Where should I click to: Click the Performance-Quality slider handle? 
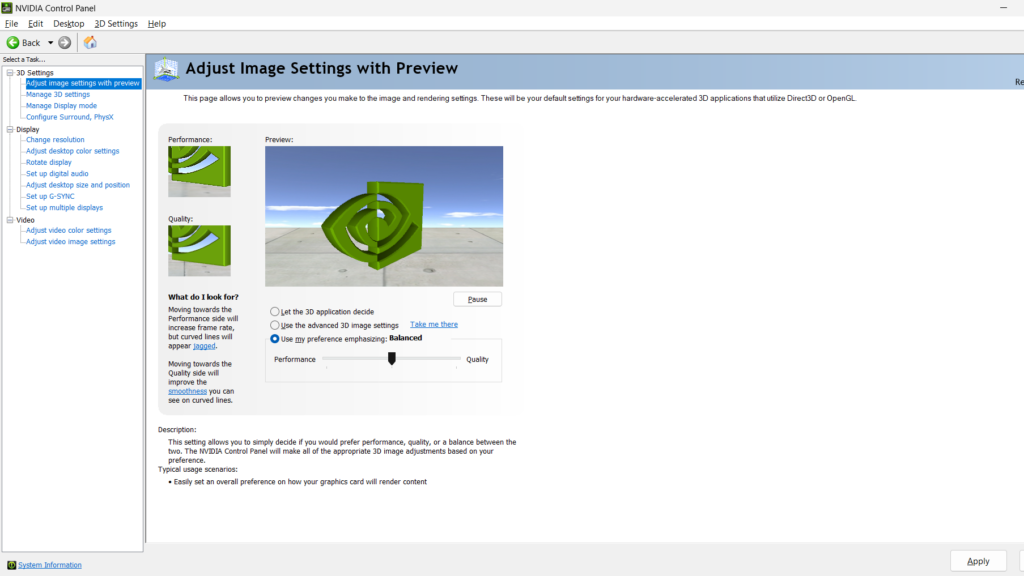[x=391, y=358]
